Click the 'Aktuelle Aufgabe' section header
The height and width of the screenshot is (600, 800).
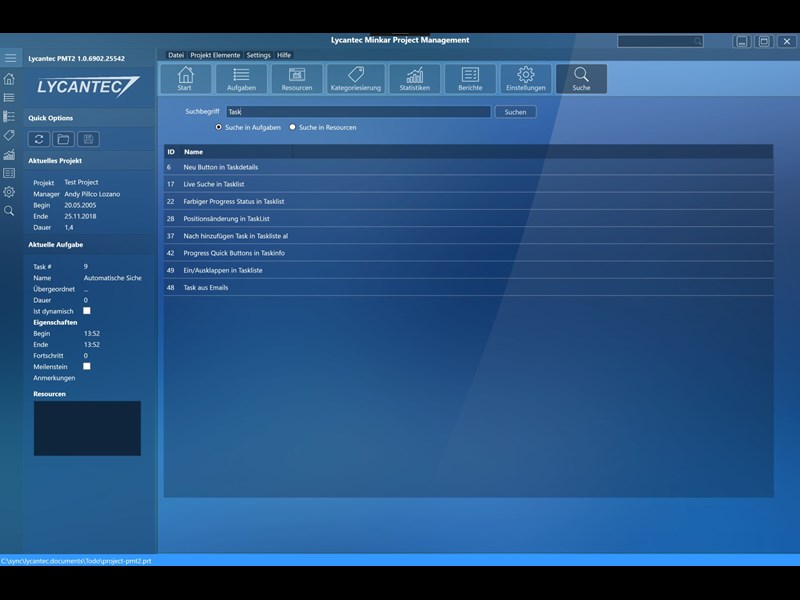(x=56, y=244)
